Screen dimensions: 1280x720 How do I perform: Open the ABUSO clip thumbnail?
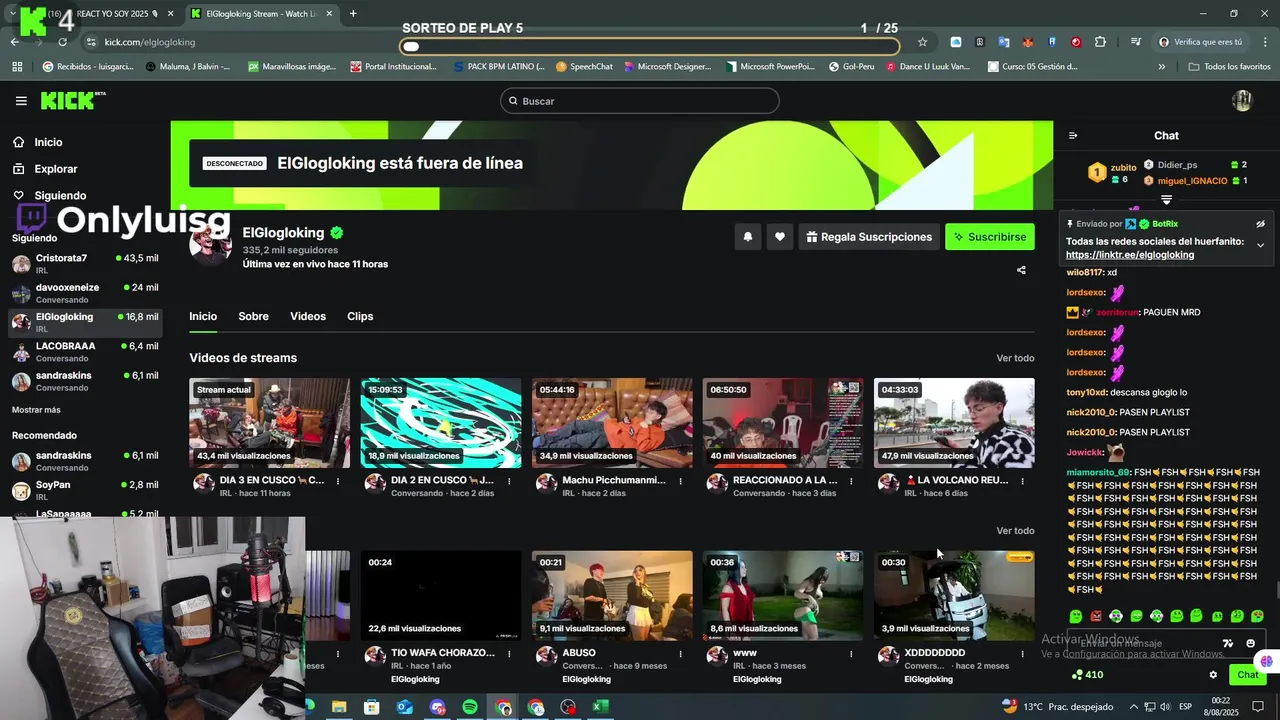[x=612, y=596]
